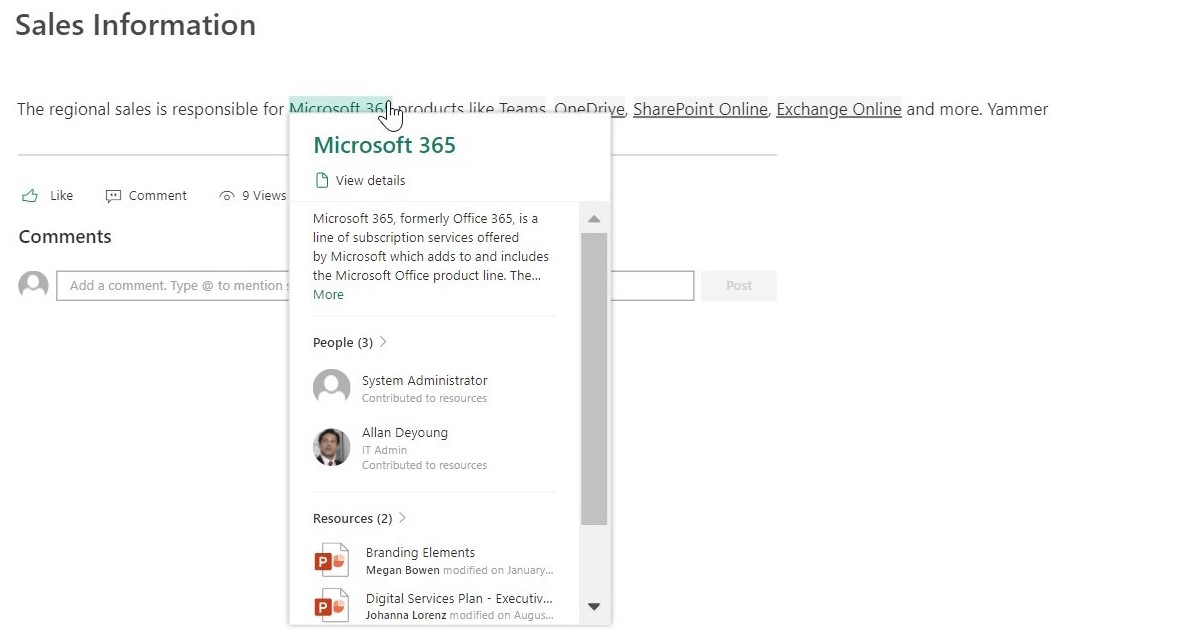Select the Allan Deyoung name
Viewport: 1203px width, 635px height.
tap(405, 433)
